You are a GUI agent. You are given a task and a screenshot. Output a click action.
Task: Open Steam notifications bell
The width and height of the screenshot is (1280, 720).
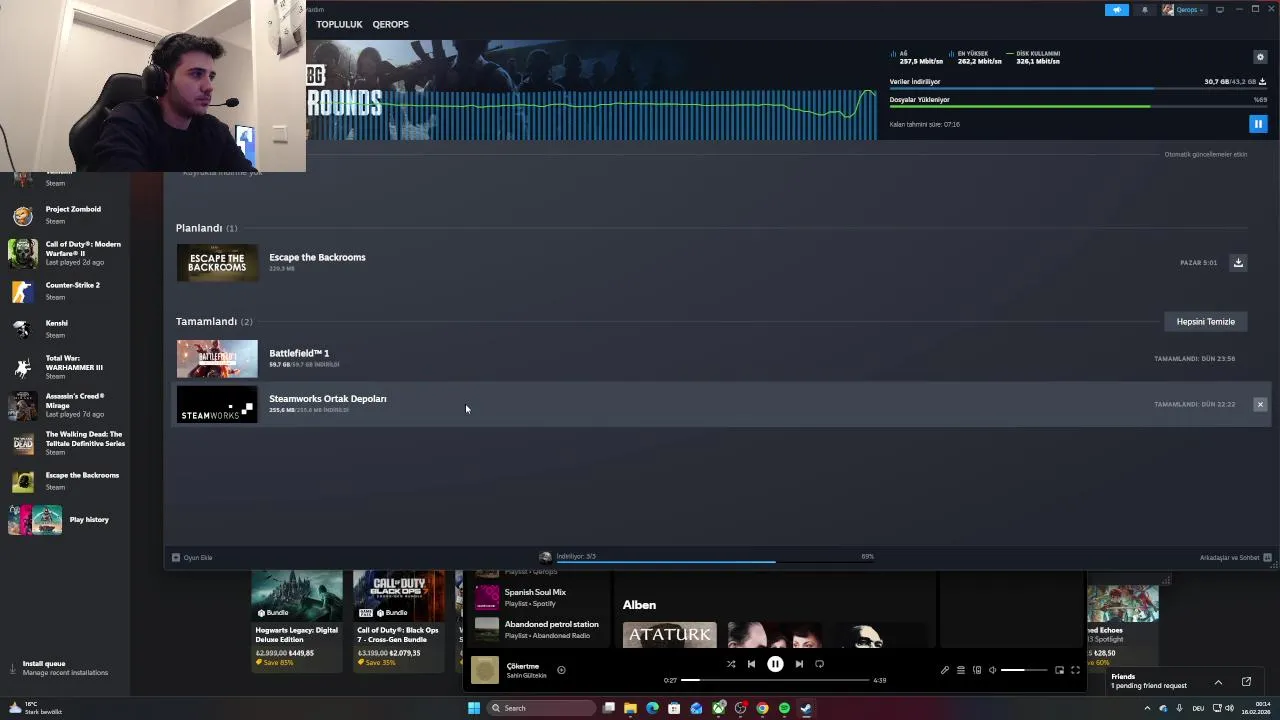click(x=1145, y=10)
